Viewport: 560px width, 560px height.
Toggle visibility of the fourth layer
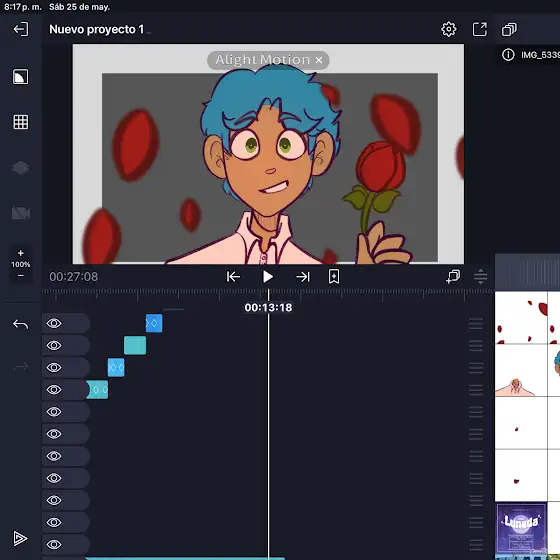click(x=54, y=390)
